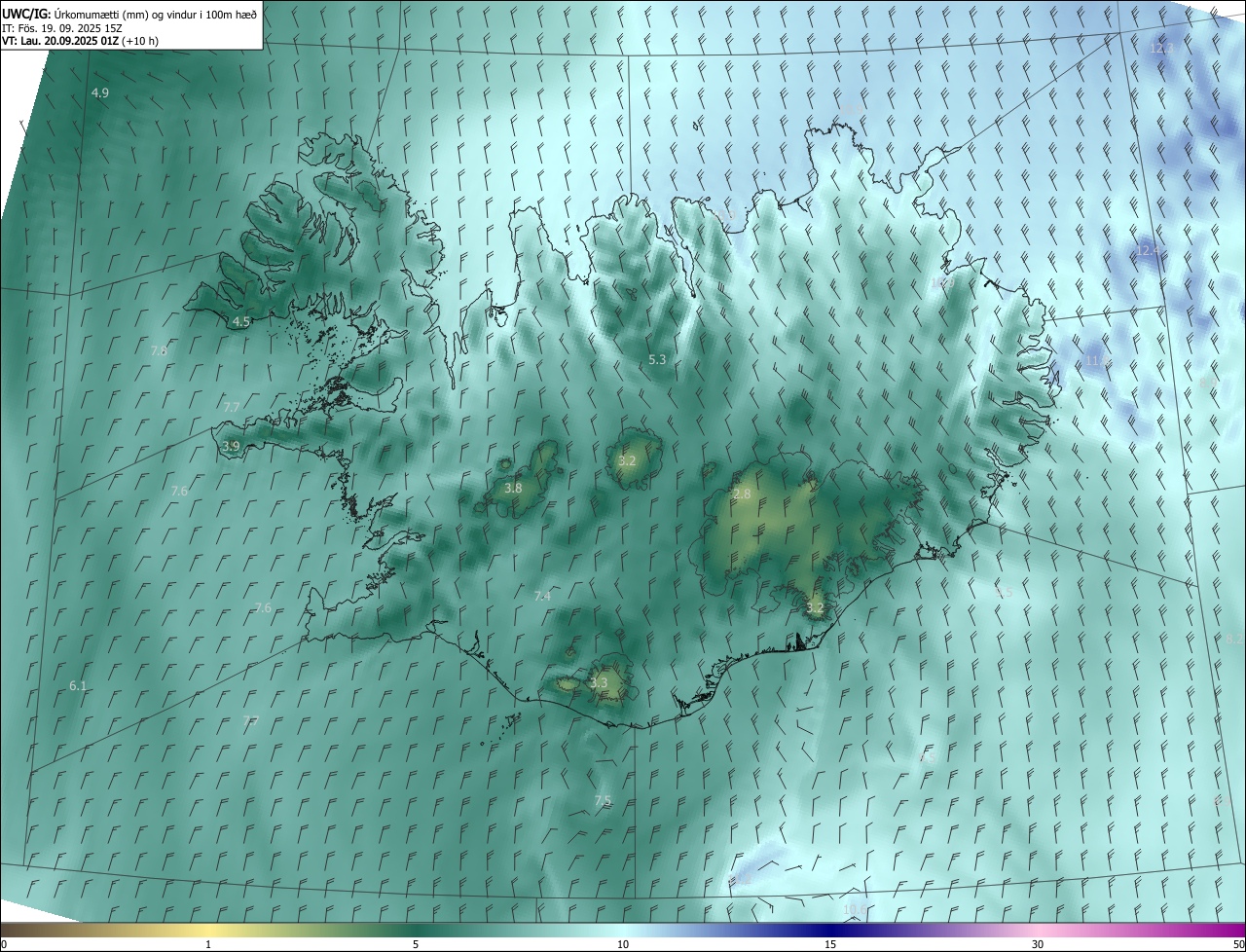Click the 'VT: Lau. 20.09.2025 01Z (+10 h)' line
Image resolution: width=1246 pixels, height=952 pixels.
click(x=81, y=41)
